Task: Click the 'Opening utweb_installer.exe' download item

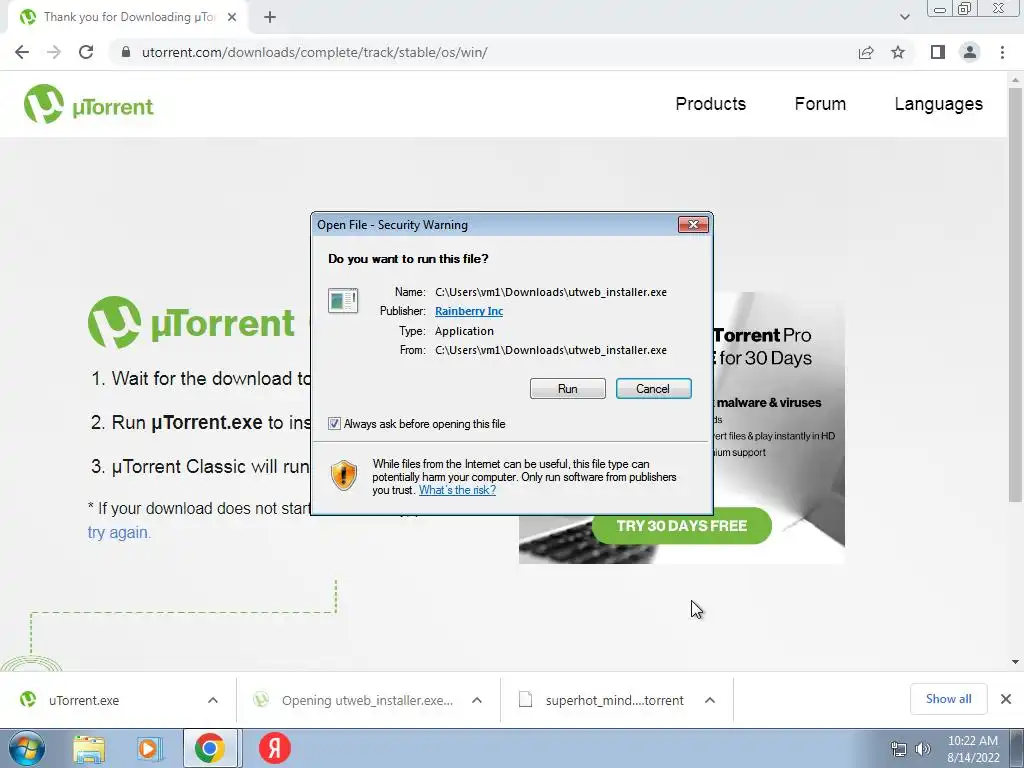Action: [367, 700]
